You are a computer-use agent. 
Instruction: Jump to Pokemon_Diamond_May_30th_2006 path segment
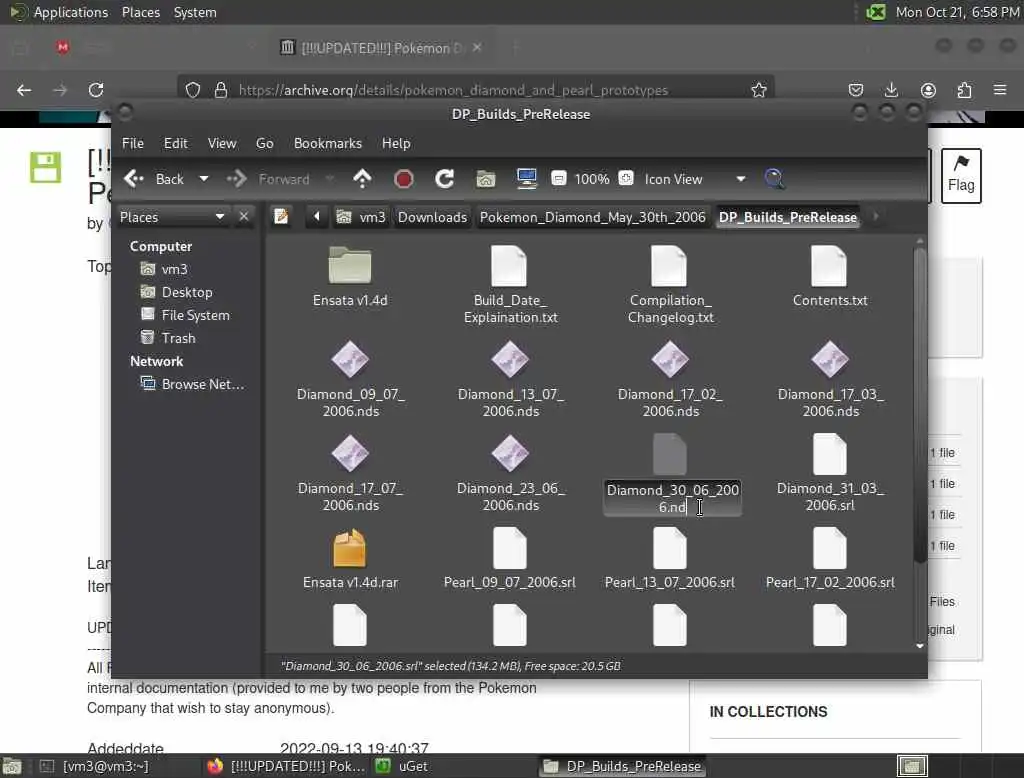(x=592, y=217)
